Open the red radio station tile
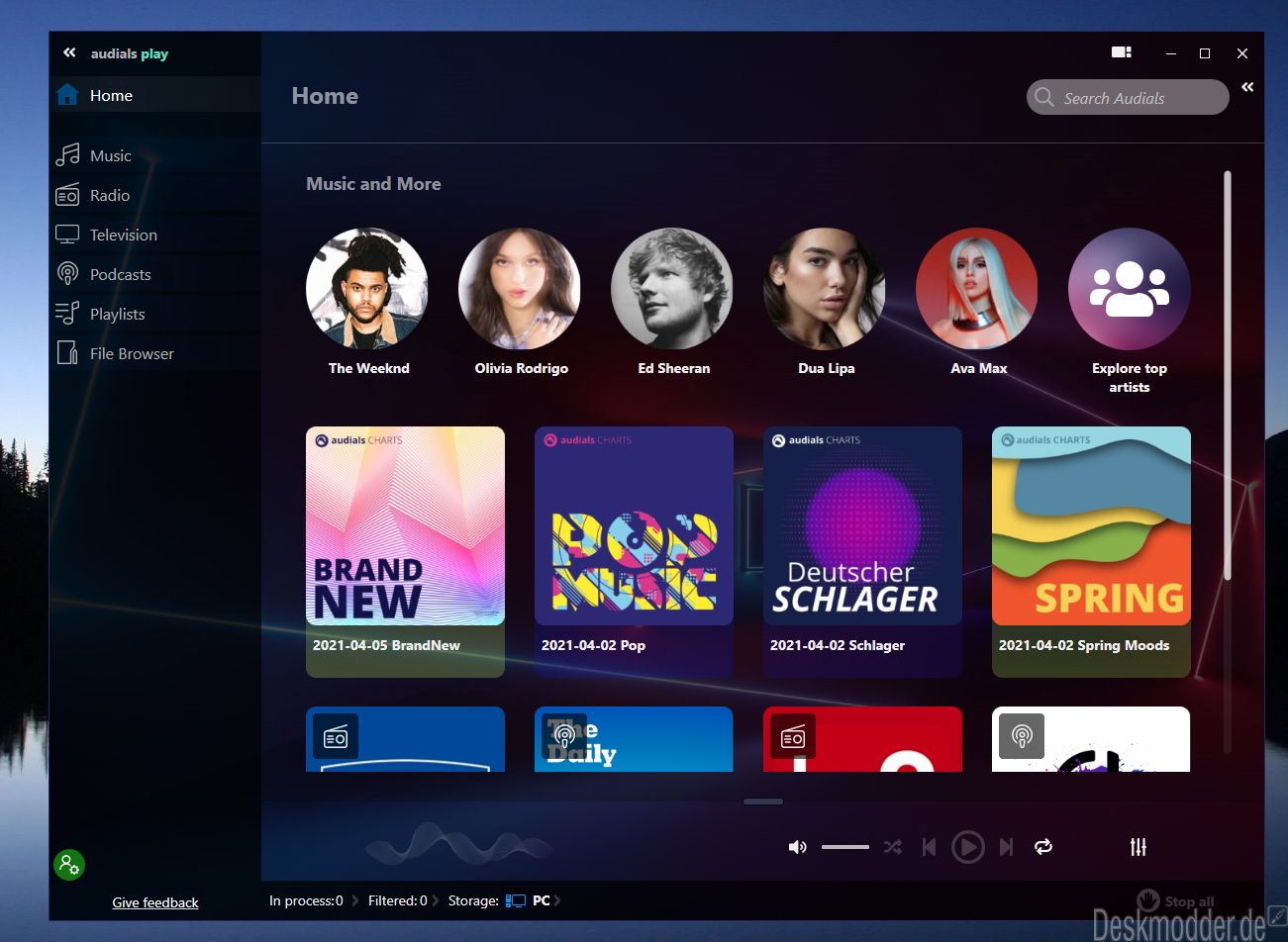Viewport: 1288px width, 942px height. [862, 739]
